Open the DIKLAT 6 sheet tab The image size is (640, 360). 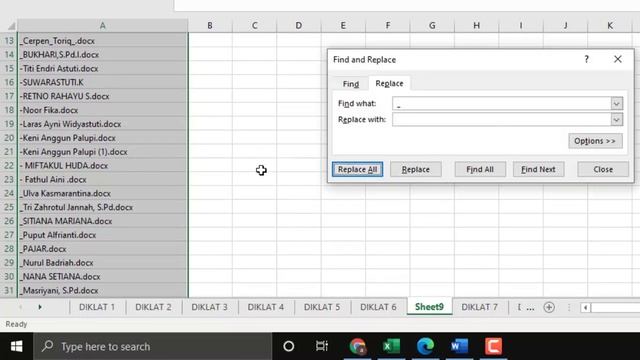point(378,307)
